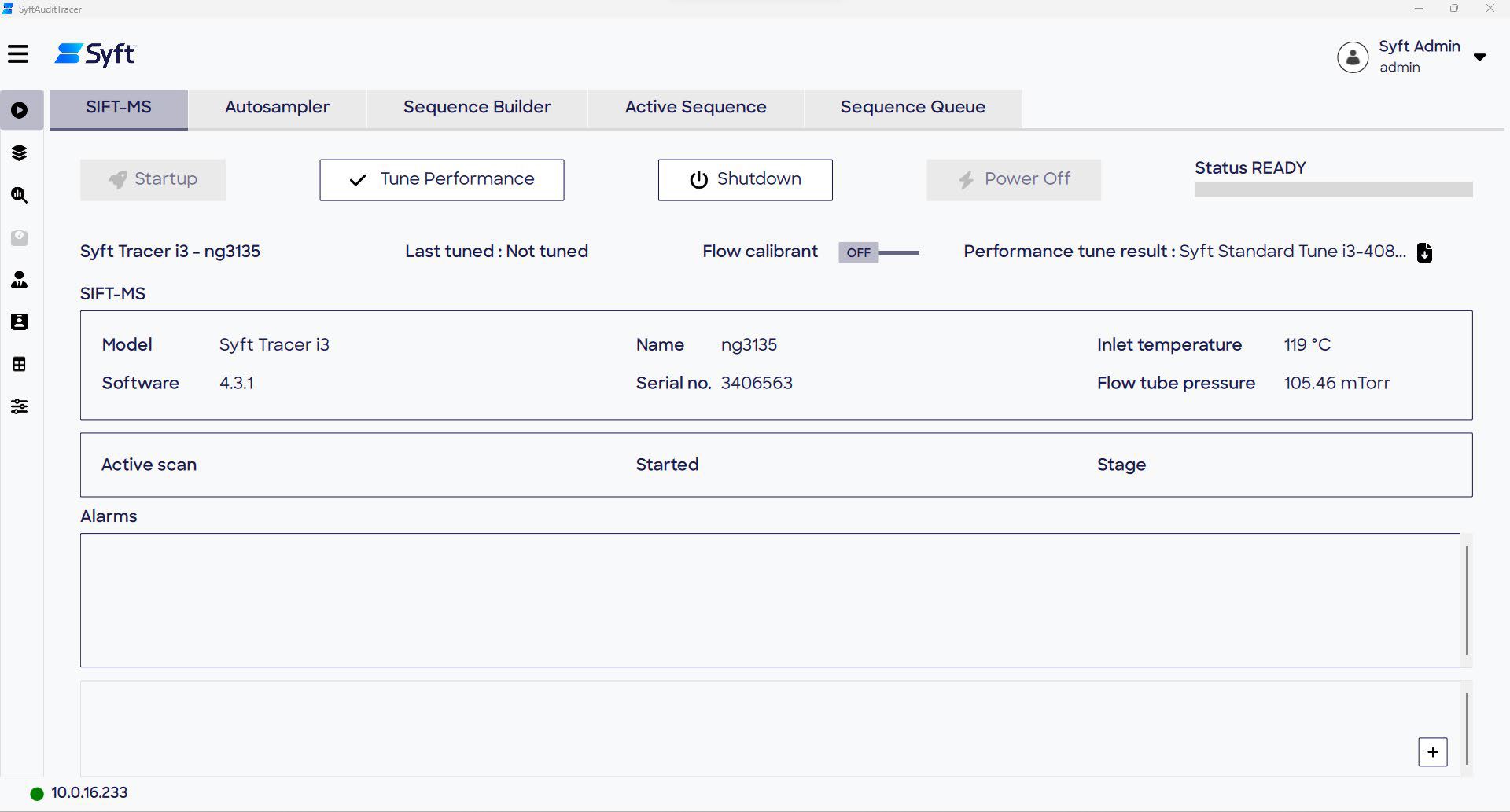Select the play/run sidebar icon
The image size is (1510, 812).
point(20,110)
